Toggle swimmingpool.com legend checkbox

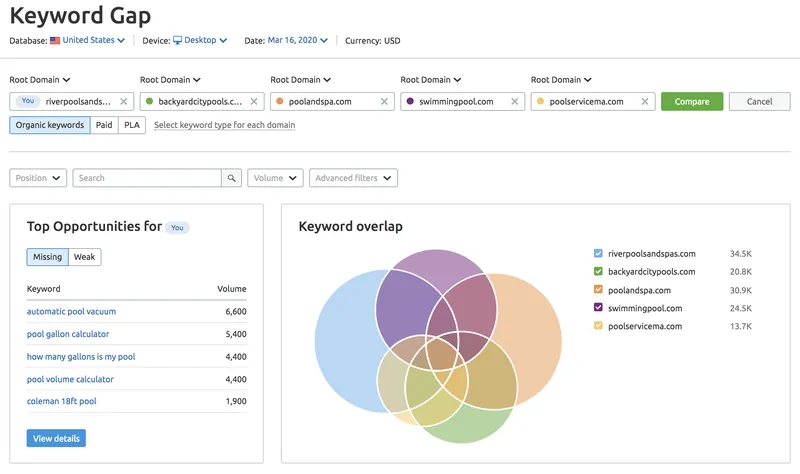tap(598, 308)
